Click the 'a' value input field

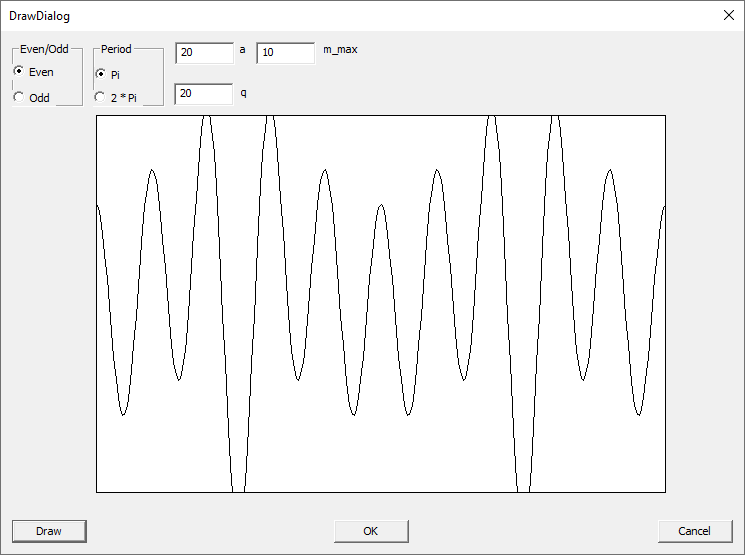(203, 52)
